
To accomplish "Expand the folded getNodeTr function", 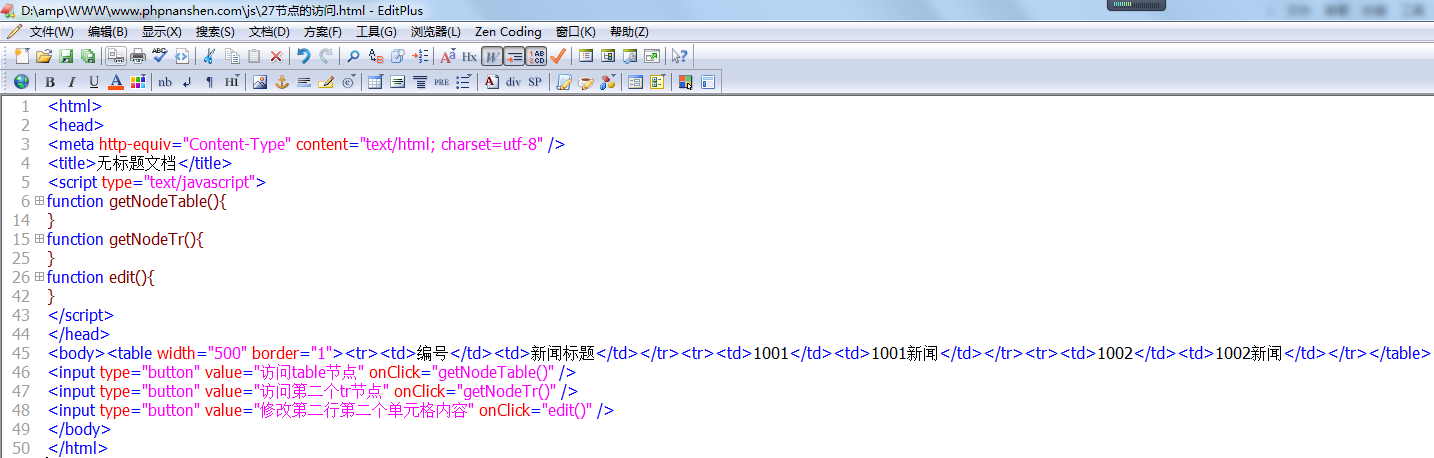I will (39, 239).
